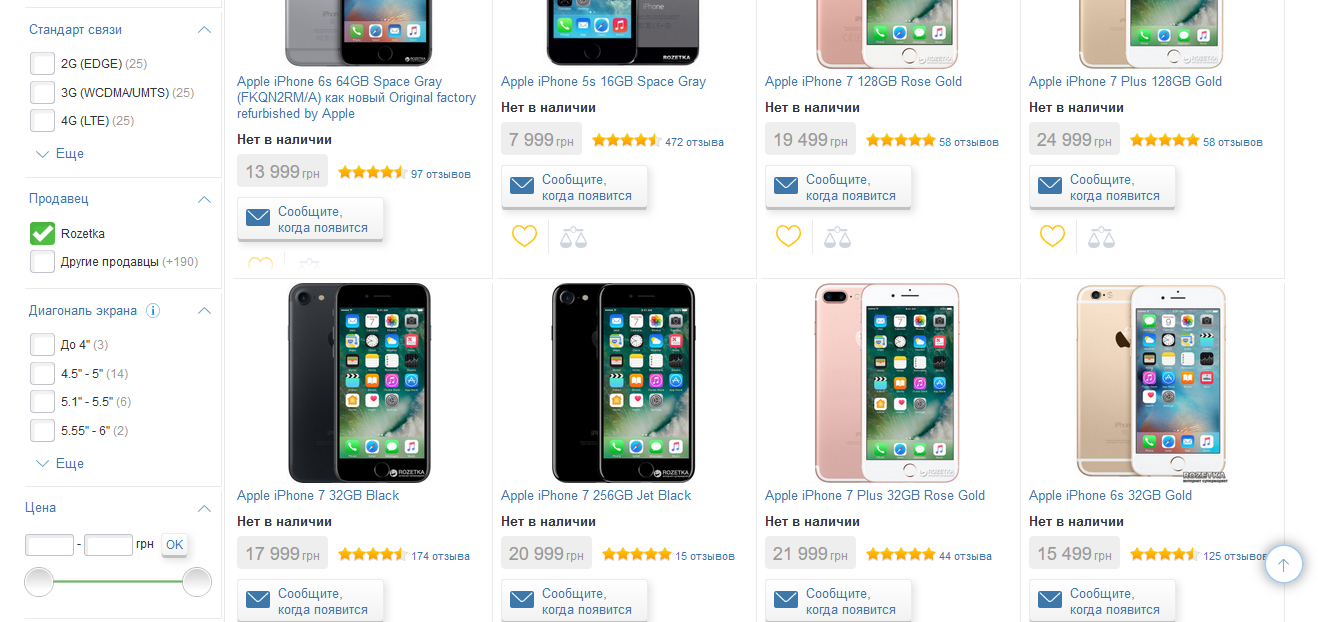The height and width of the screenshot is (622, 1318).
Task: Check the 4.5" - 5" screen size filter
Action: coord(42,374)
